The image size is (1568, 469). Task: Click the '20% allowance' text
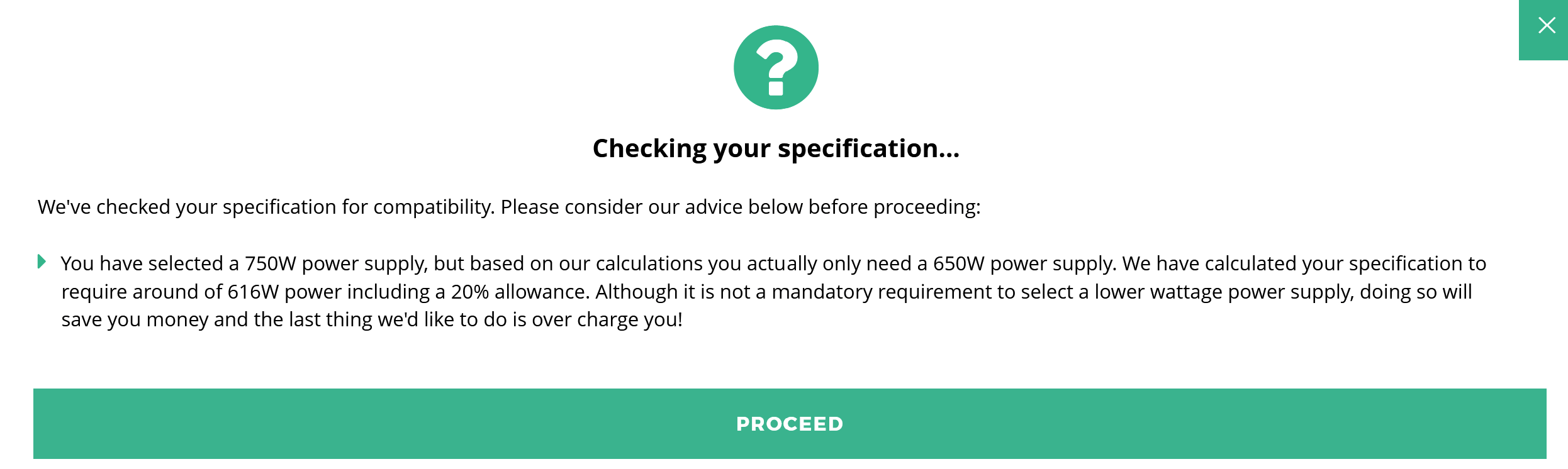pos(519,292)
